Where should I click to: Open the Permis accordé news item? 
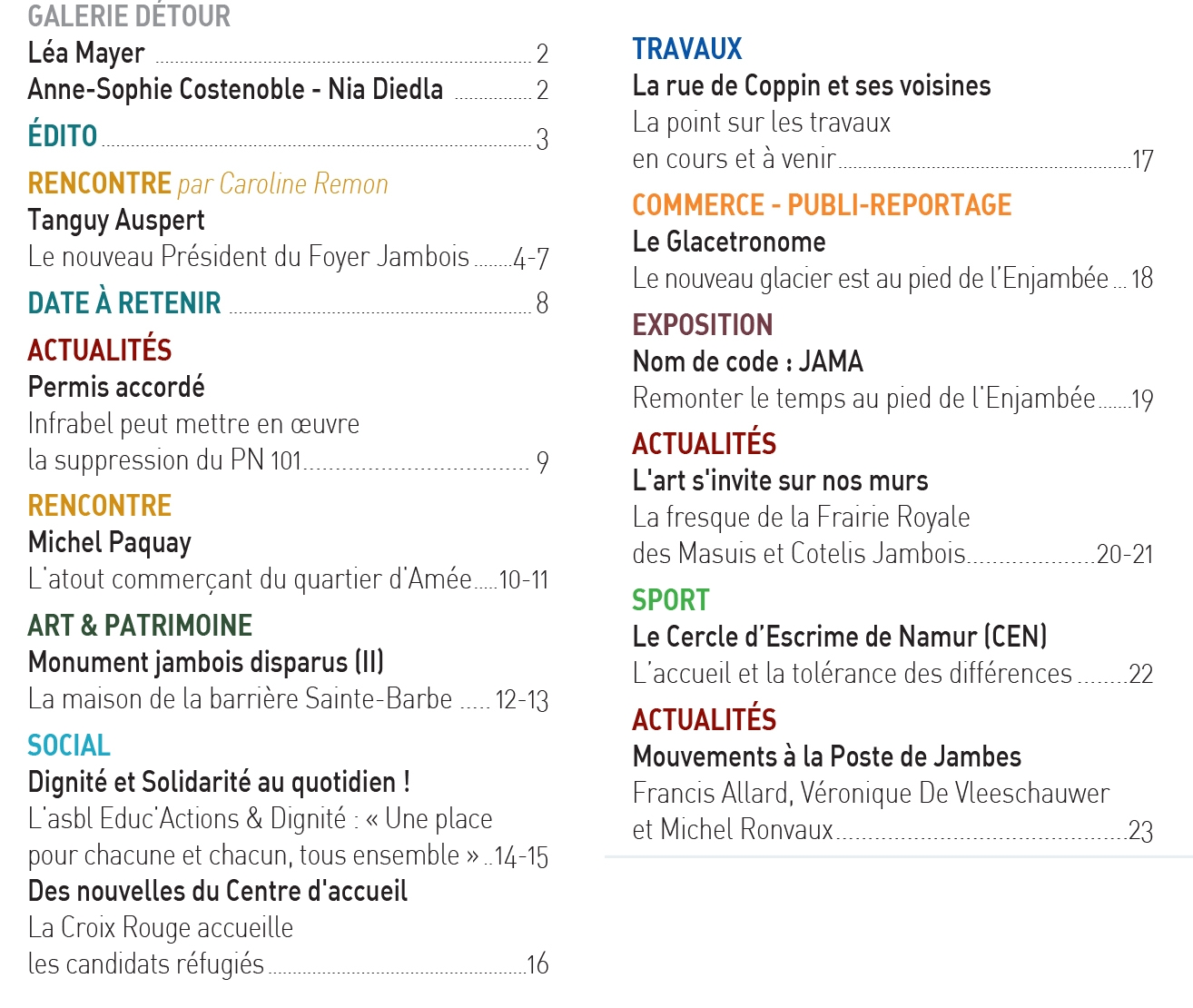(x=116, y=387)
